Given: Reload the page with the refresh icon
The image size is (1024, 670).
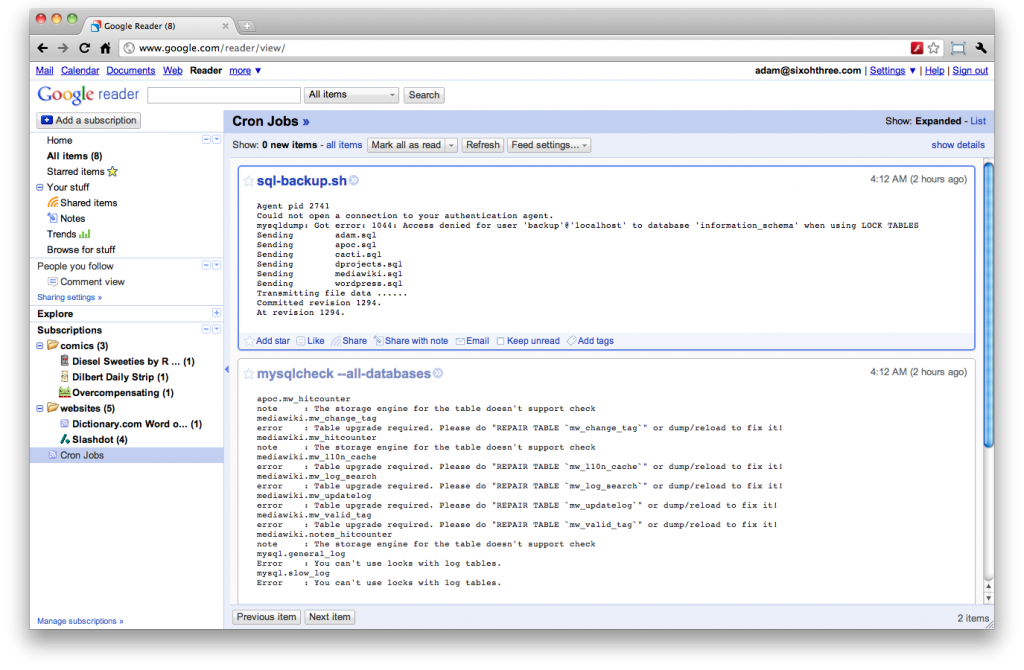Looking at the screenshot, I should [84, 48].
